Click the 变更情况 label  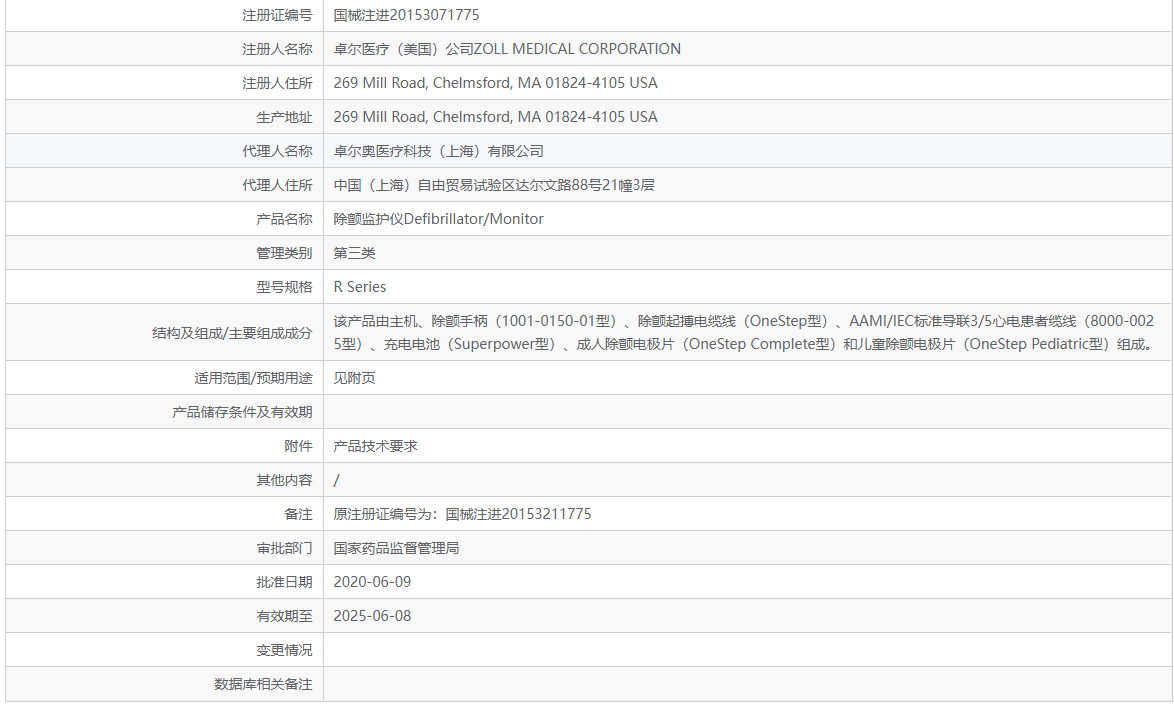point(284,650)
